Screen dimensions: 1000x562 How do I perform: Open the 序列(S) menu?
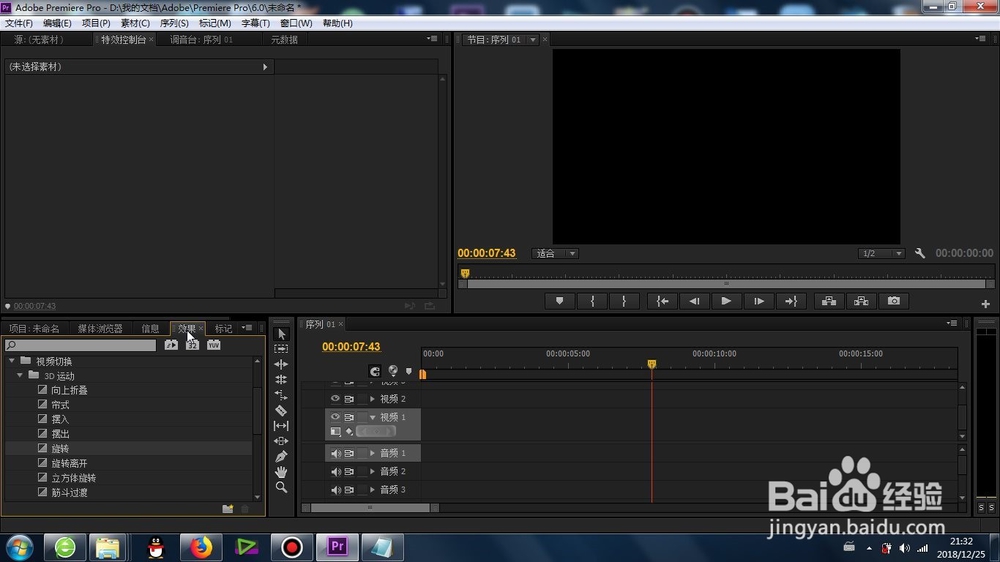(x=174, y=23)
